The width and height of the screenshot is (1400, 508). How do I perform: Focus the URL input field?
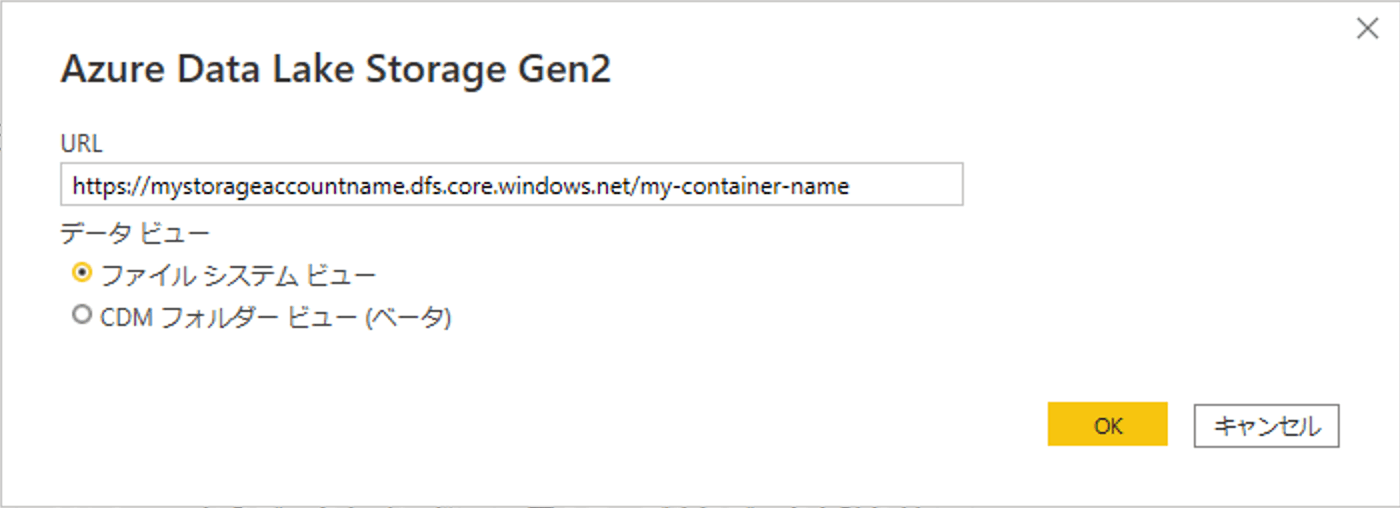(x=511, y=185)
